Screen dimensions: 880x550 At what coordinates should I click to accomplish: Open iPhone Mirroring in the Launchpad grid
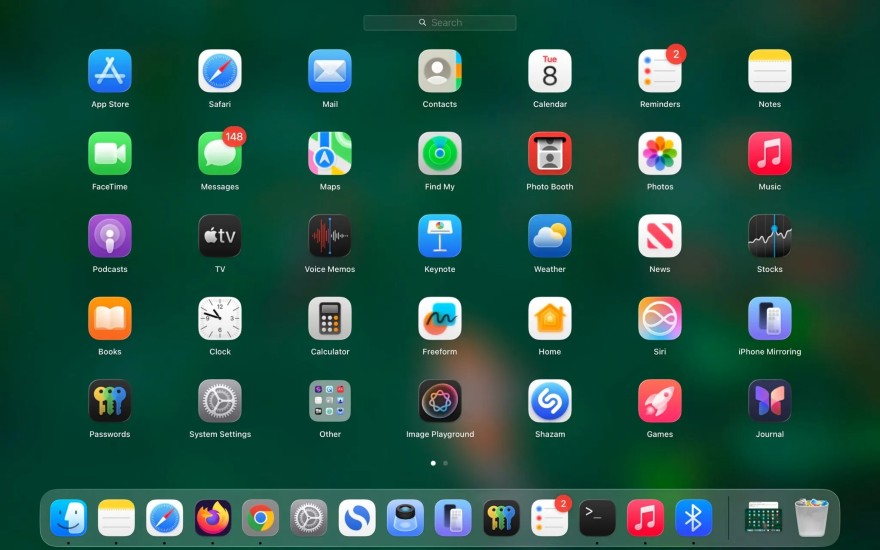(770, 318)
